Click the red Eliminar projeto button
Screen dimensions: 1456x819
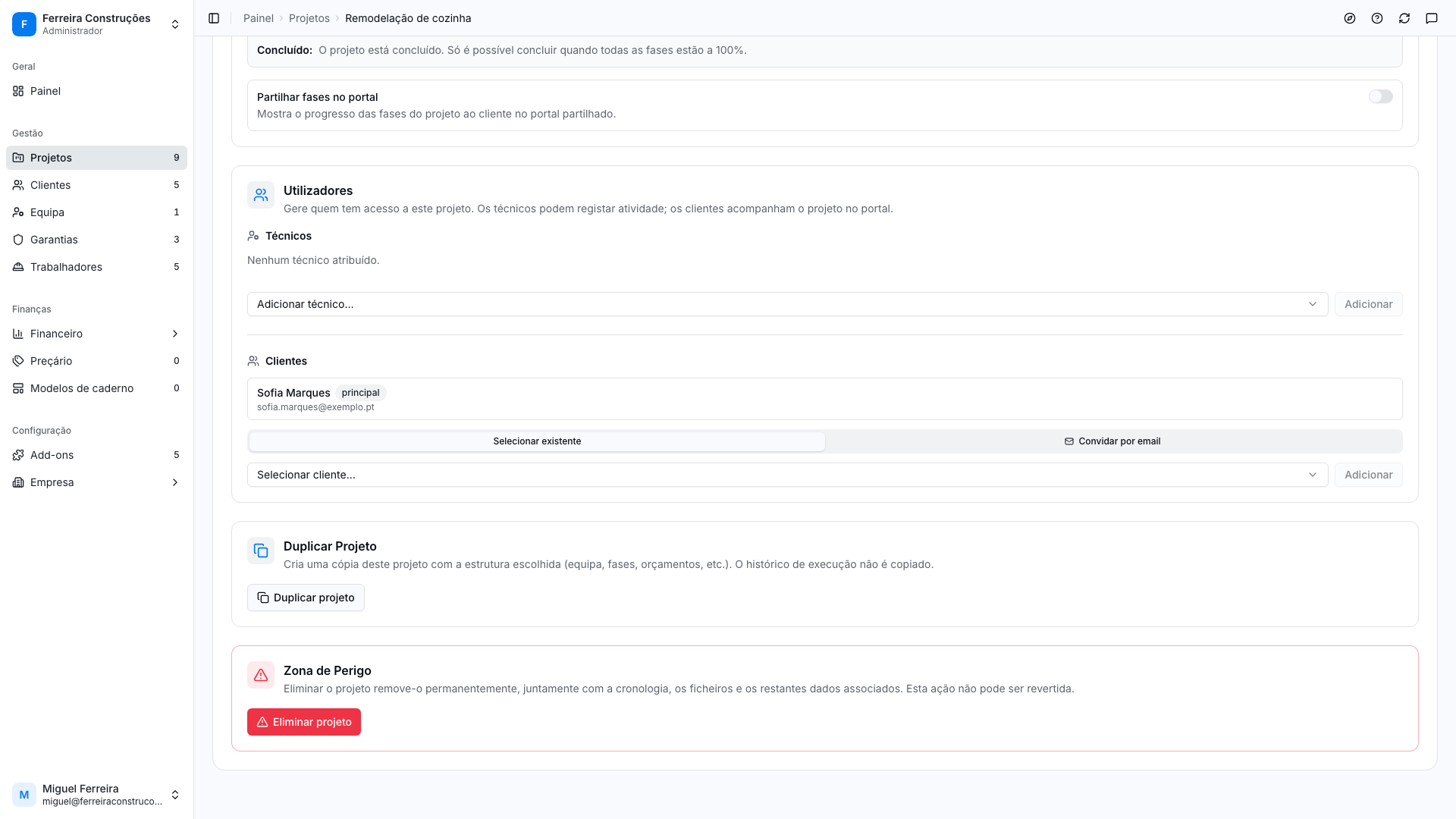click(x=304, y=722)
